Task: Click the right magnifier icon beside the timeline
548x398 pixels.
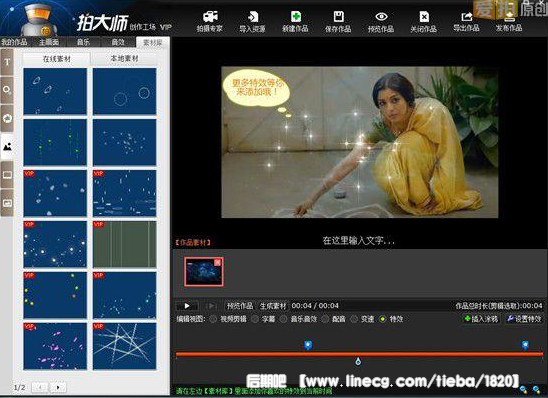Action: pyautogui.click(x=536, y=389)
